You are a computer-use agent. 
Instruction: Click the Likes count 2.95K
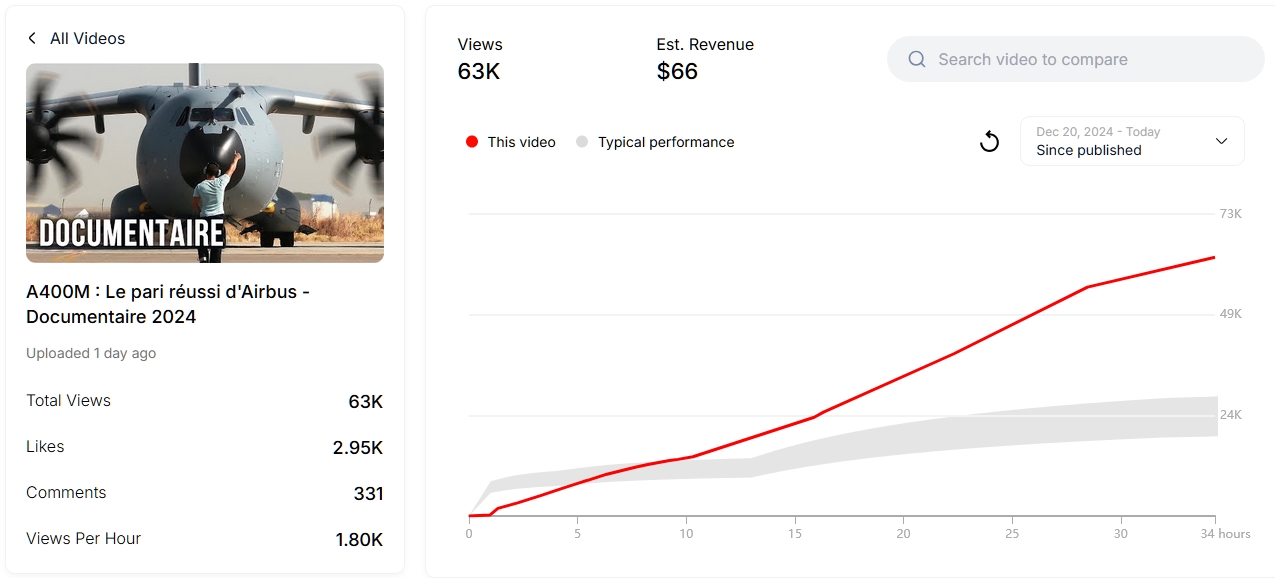tap(357, 447)
